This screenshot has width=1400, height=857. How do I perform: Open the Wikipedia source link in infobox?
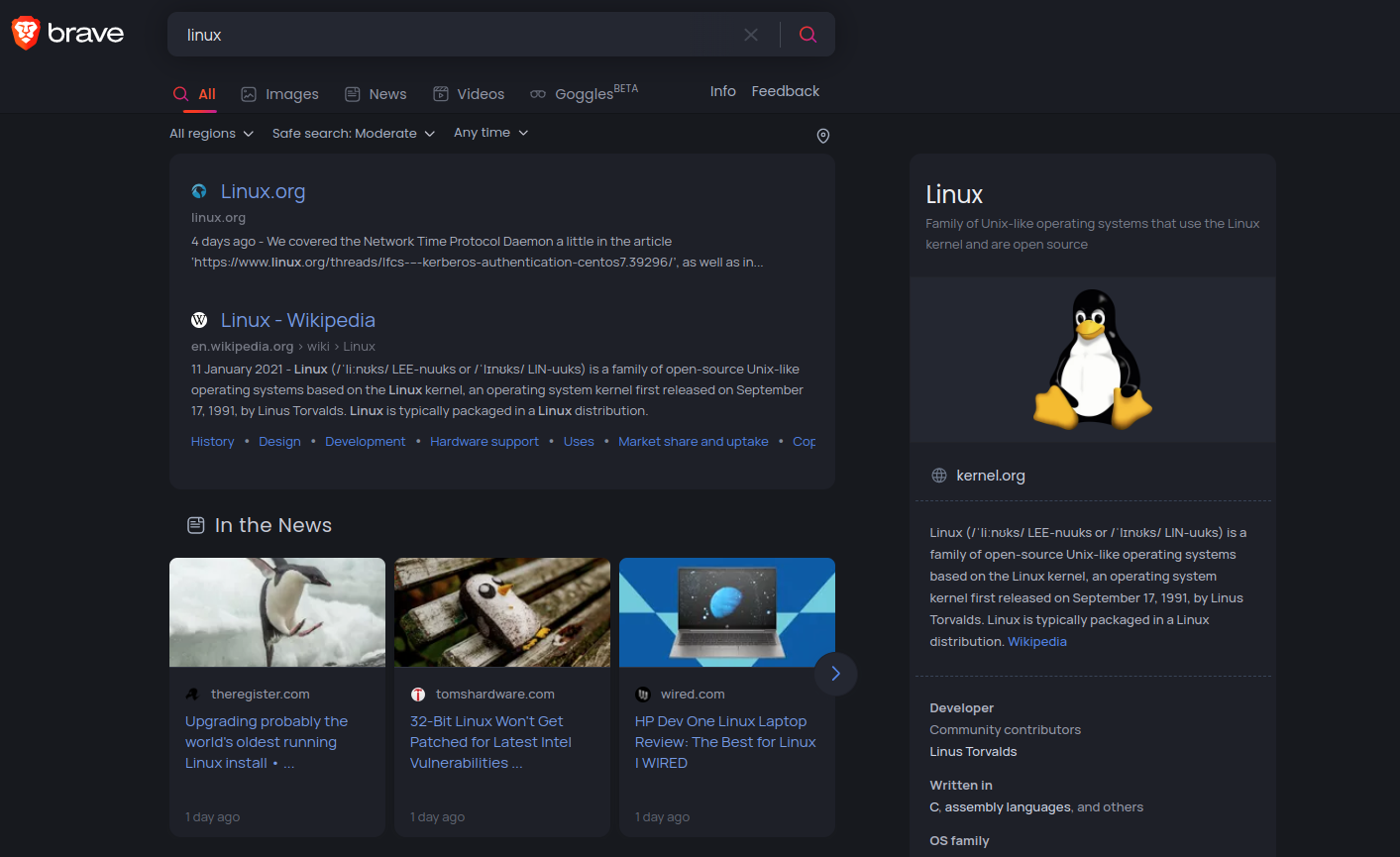[1037, 642]
